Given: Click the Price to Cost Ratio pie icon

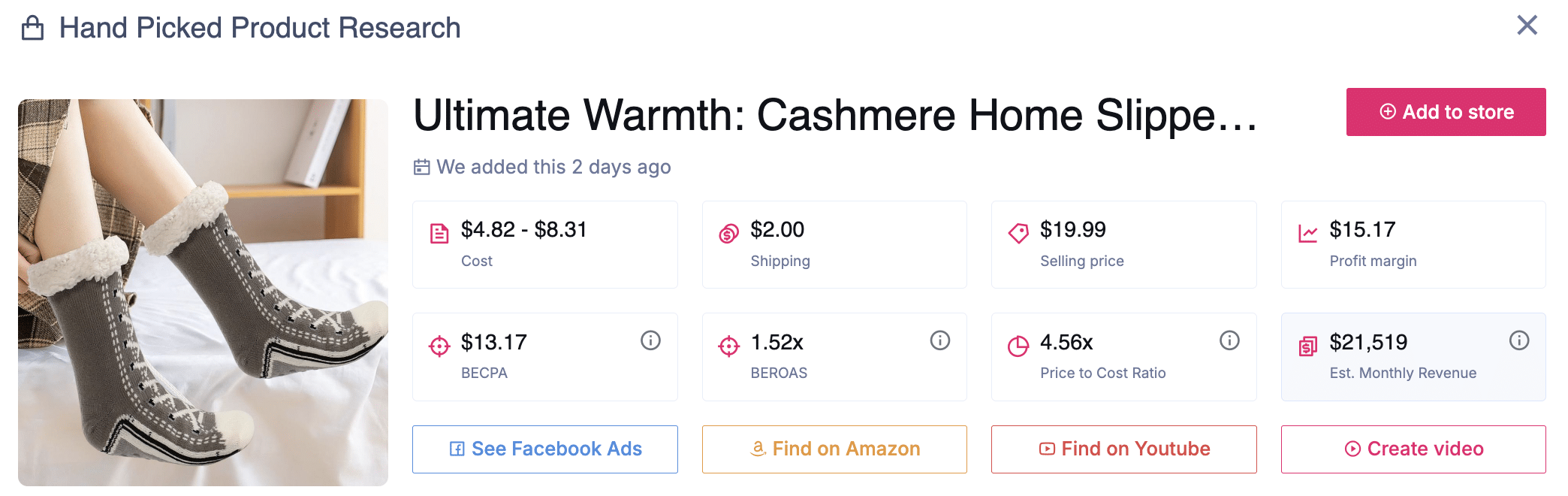Looking at the screenshot, I should tap(1018, 346).
